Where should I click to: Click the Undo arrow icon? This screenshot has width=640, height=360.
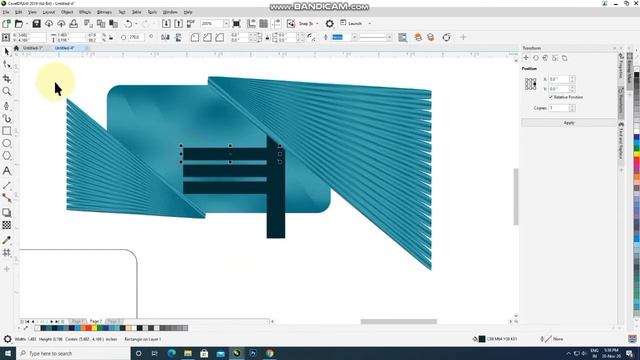click(x=128, y=24)
